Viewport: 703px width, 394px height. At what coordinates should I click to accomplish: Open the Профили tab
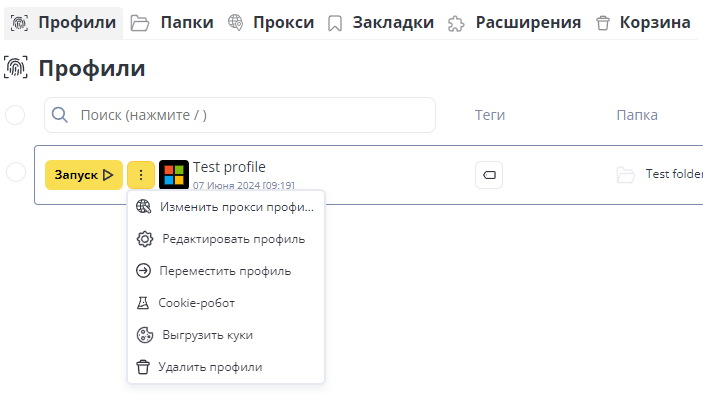(63, 23)
